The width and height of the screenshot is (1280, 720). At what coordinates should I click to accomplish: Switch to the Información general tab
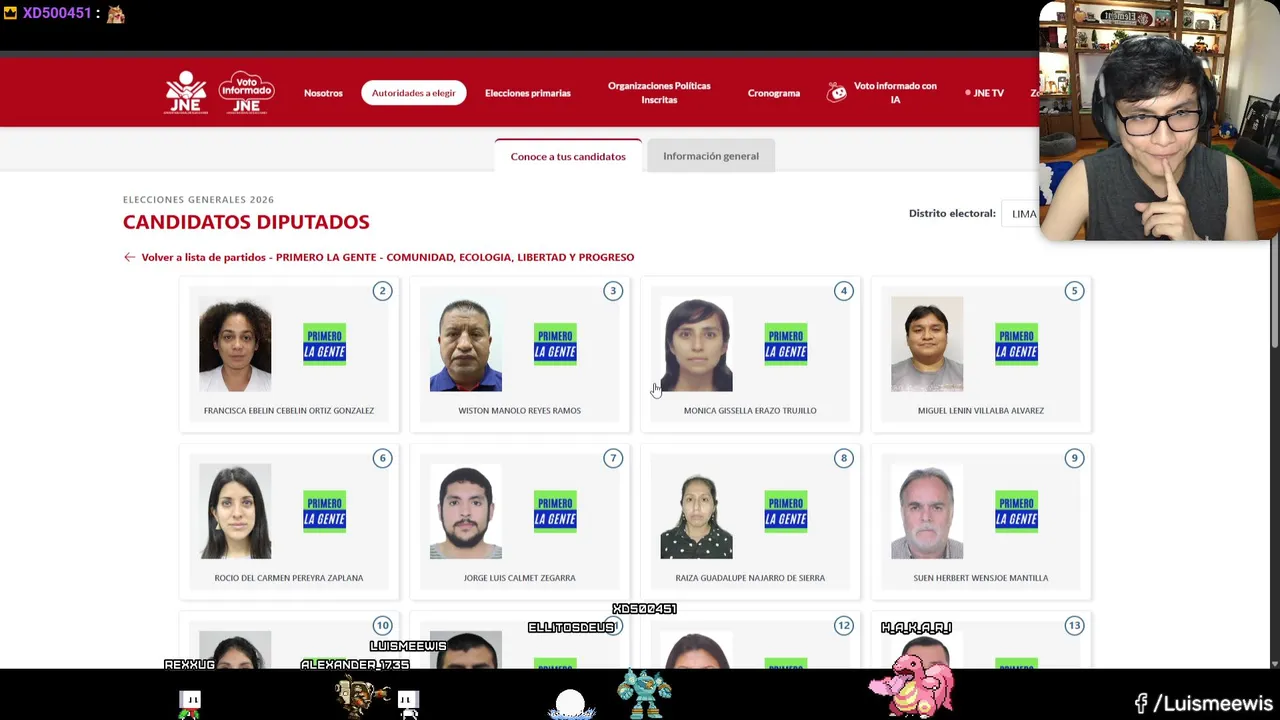pyautogui.click(x=711, y=156)
